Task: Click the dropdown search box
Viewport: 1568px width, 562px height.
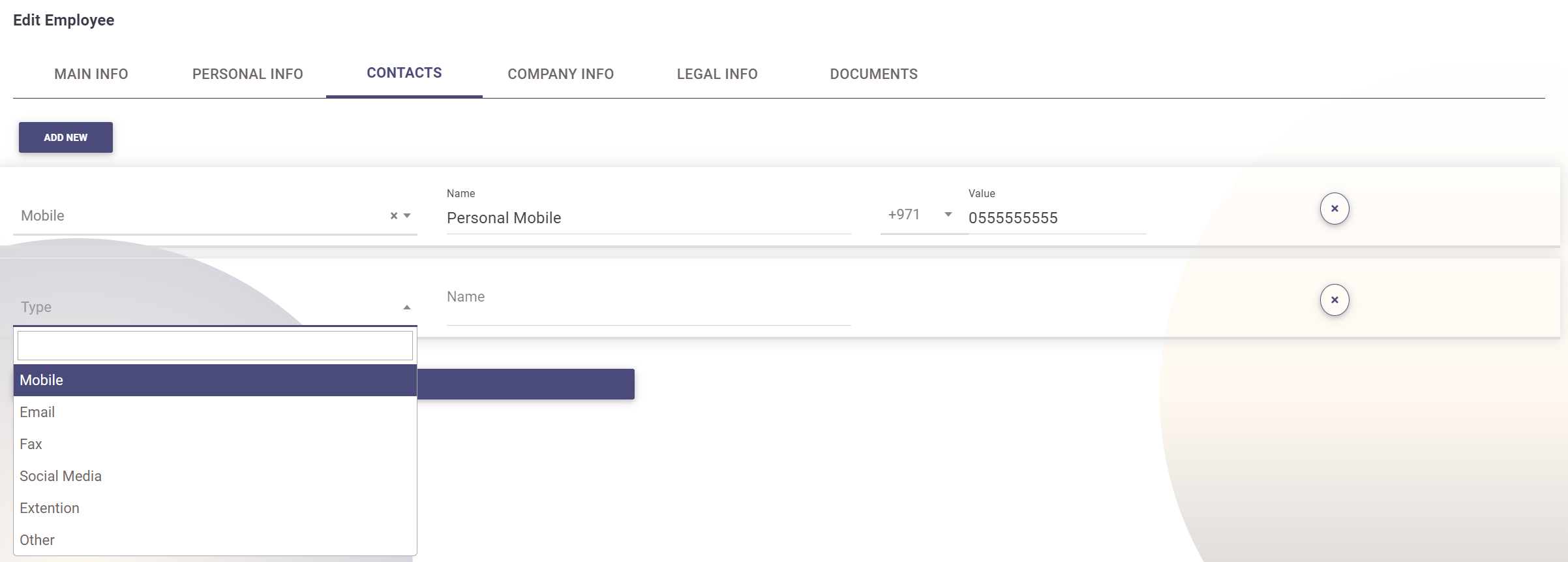Action: pyautogui.click(x=215, y=346)
